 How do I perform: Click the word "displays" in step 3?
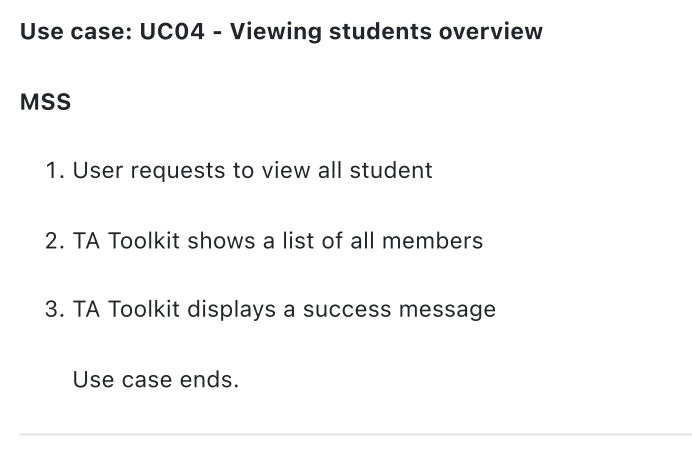231,310
